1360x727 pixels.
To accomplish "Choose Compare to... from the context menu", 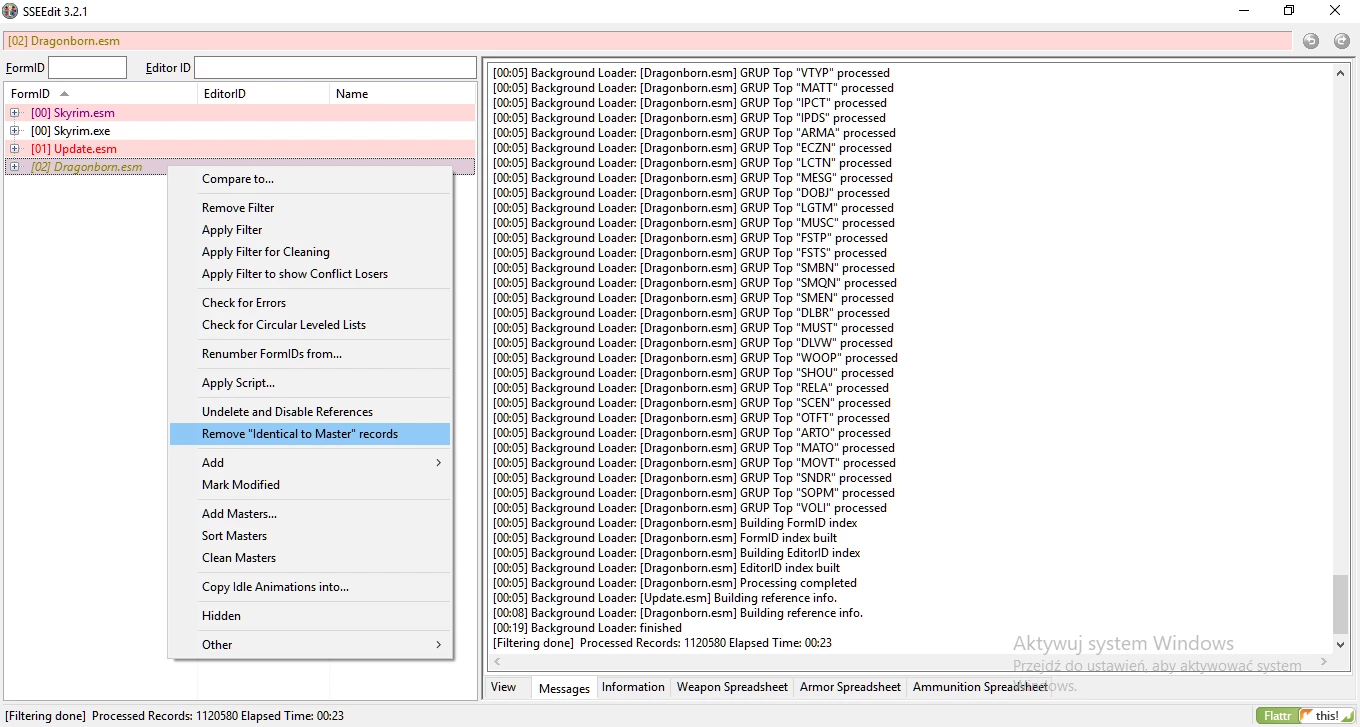I will (310, 179).
